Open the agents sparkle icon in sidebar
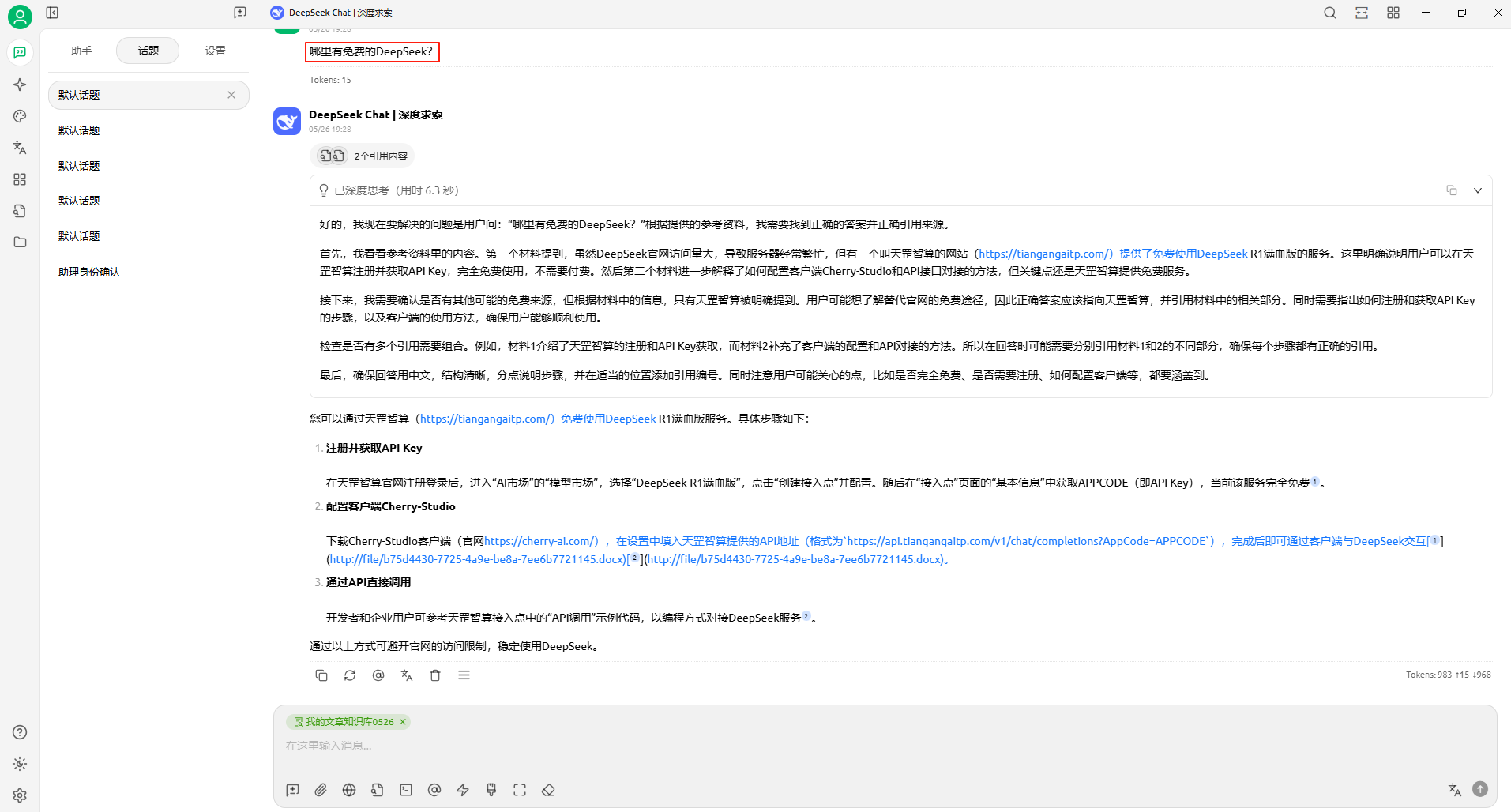The width and height of the screenshot is (1511, 812). [20, 85]
